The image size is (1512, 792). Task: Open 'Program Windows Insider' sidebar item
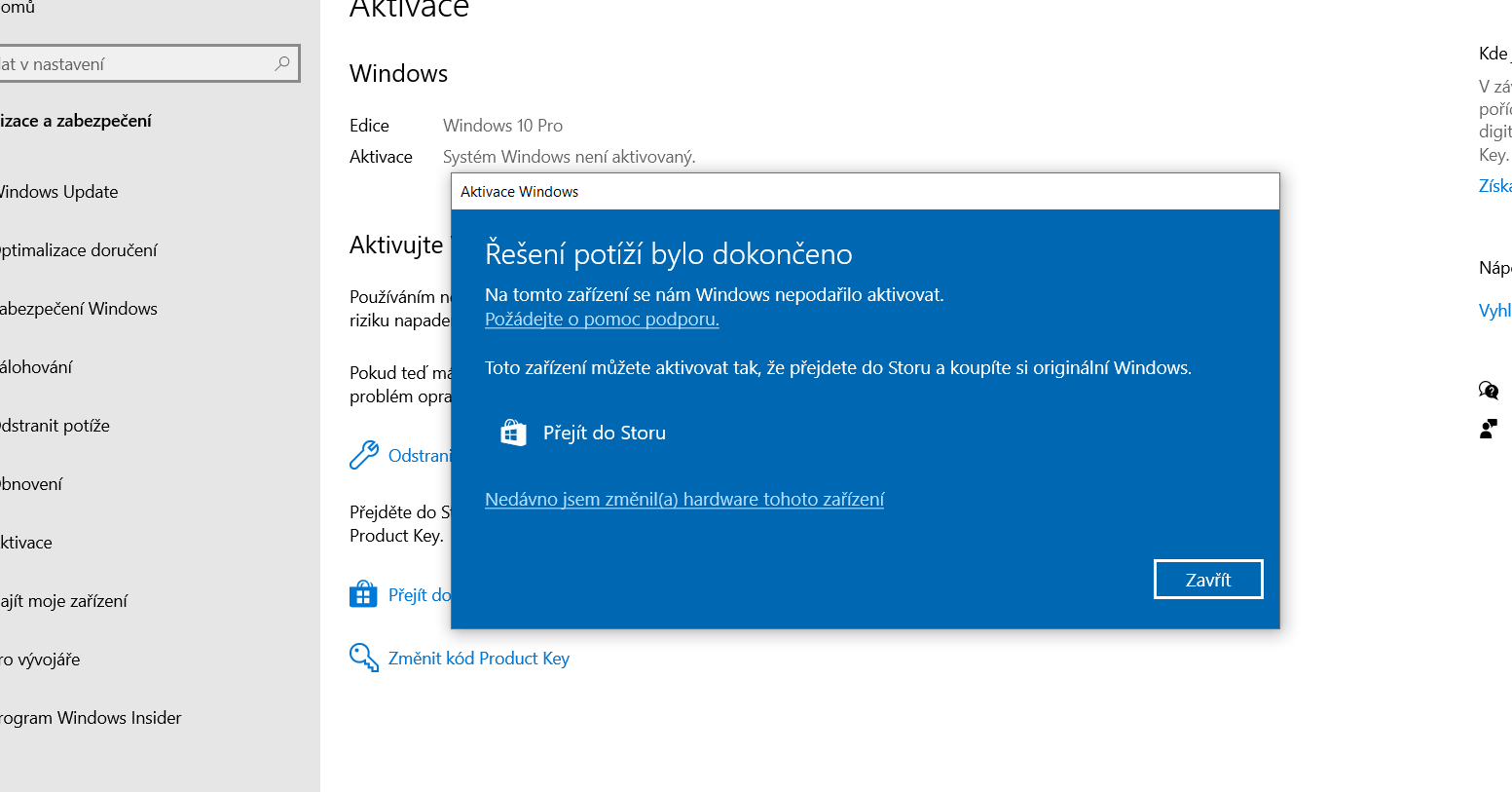[91, 718]
